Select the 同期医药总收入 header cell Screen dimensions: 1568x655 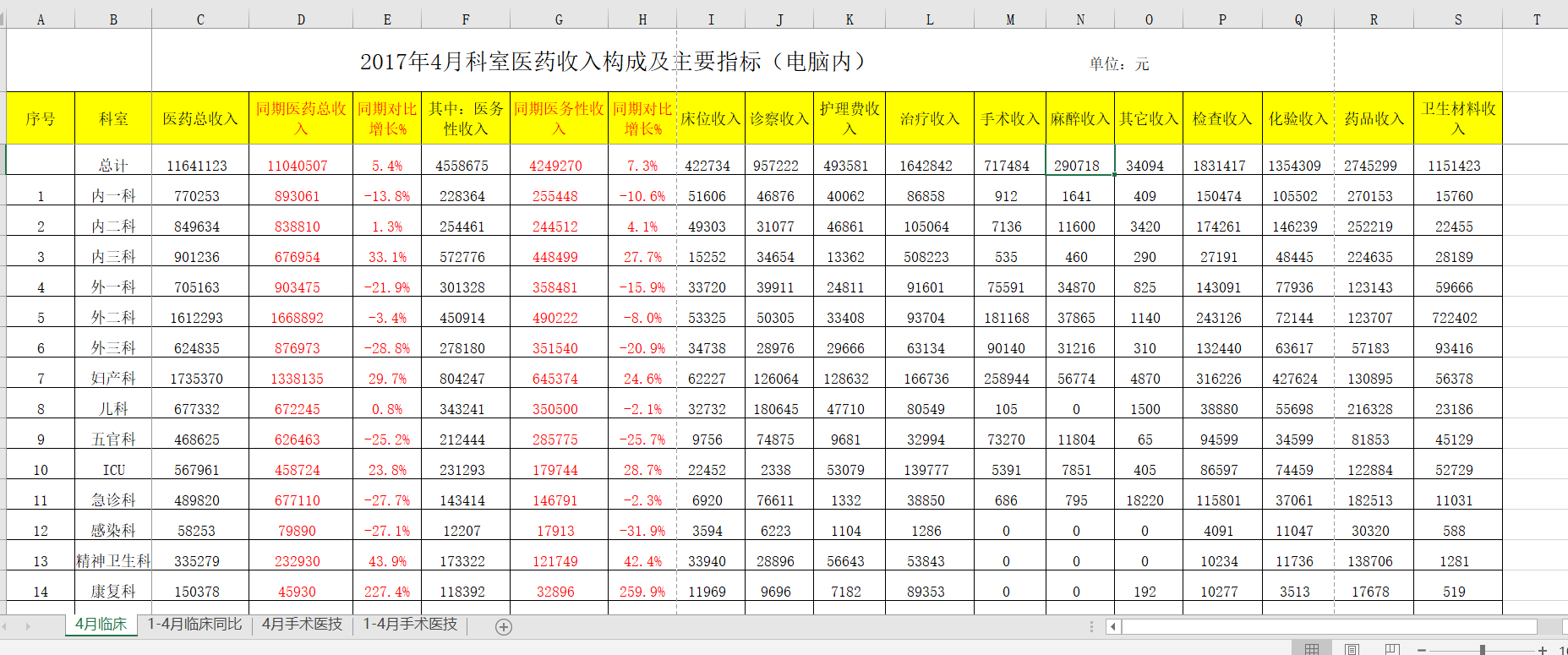(x=301, y=118)
